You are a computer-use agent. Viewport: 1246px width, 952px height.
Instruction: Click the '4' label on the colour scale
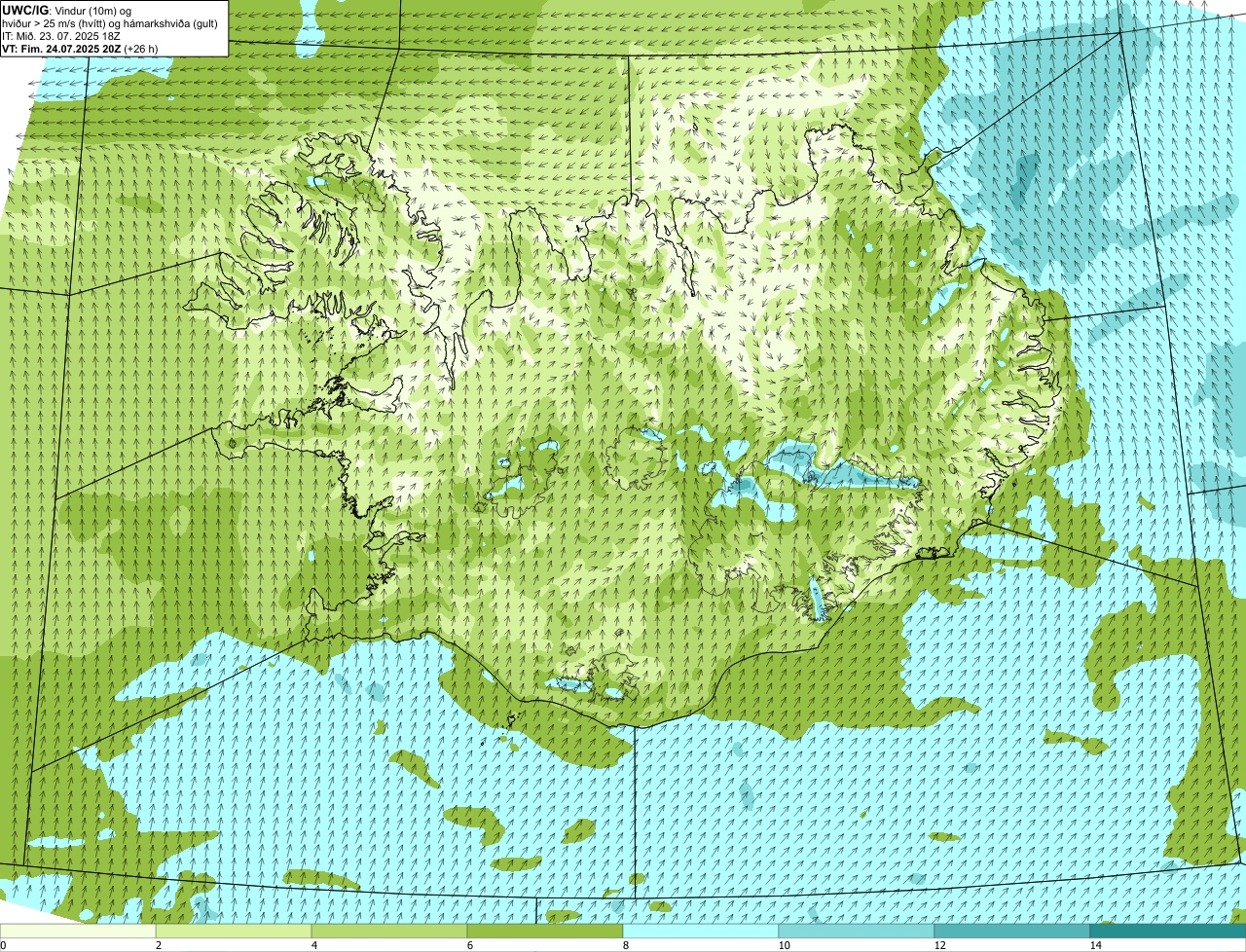click(313, 945)
